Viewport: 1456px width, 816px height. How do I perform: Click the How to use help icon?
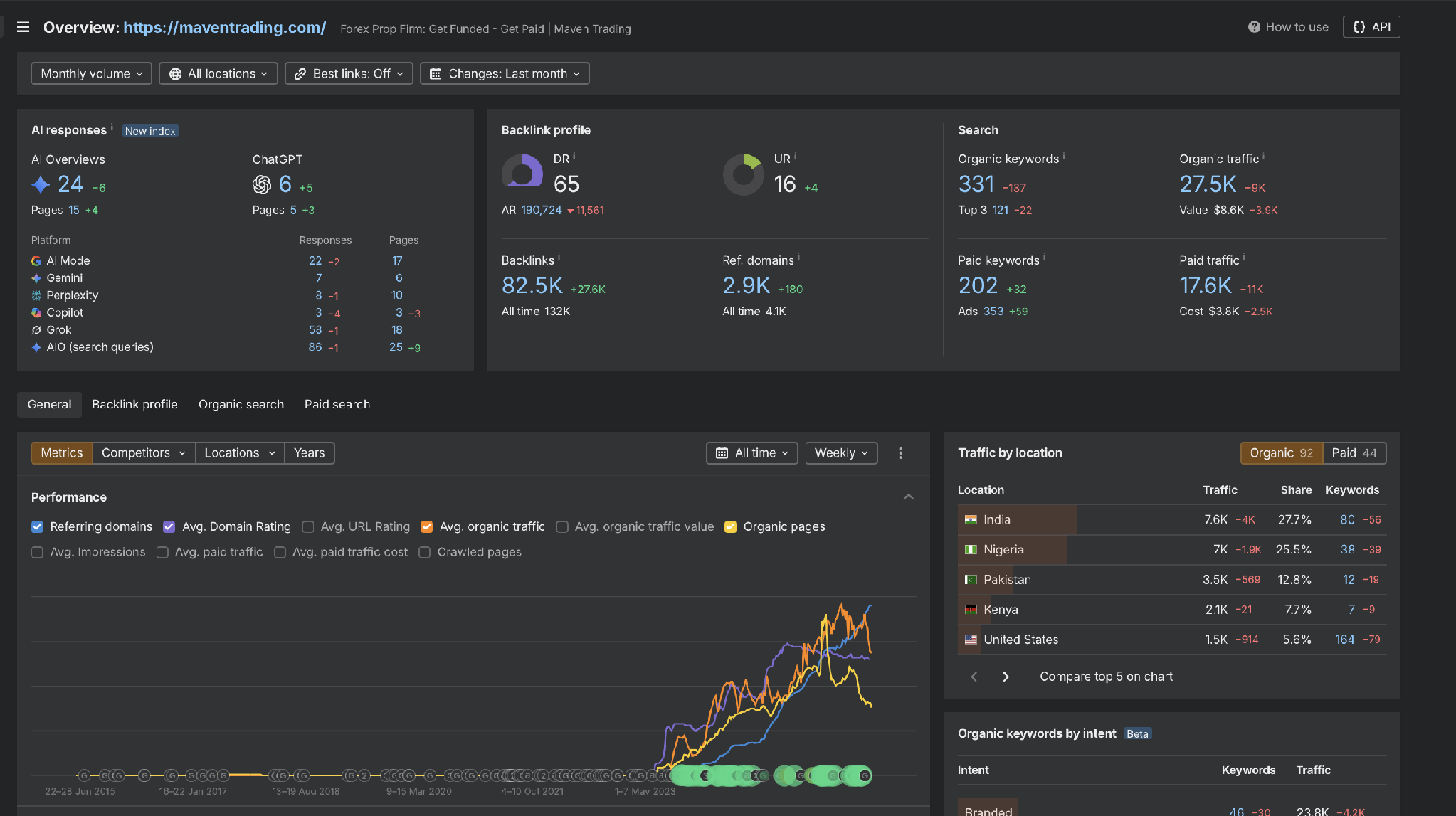click(x=1254, y=27)
